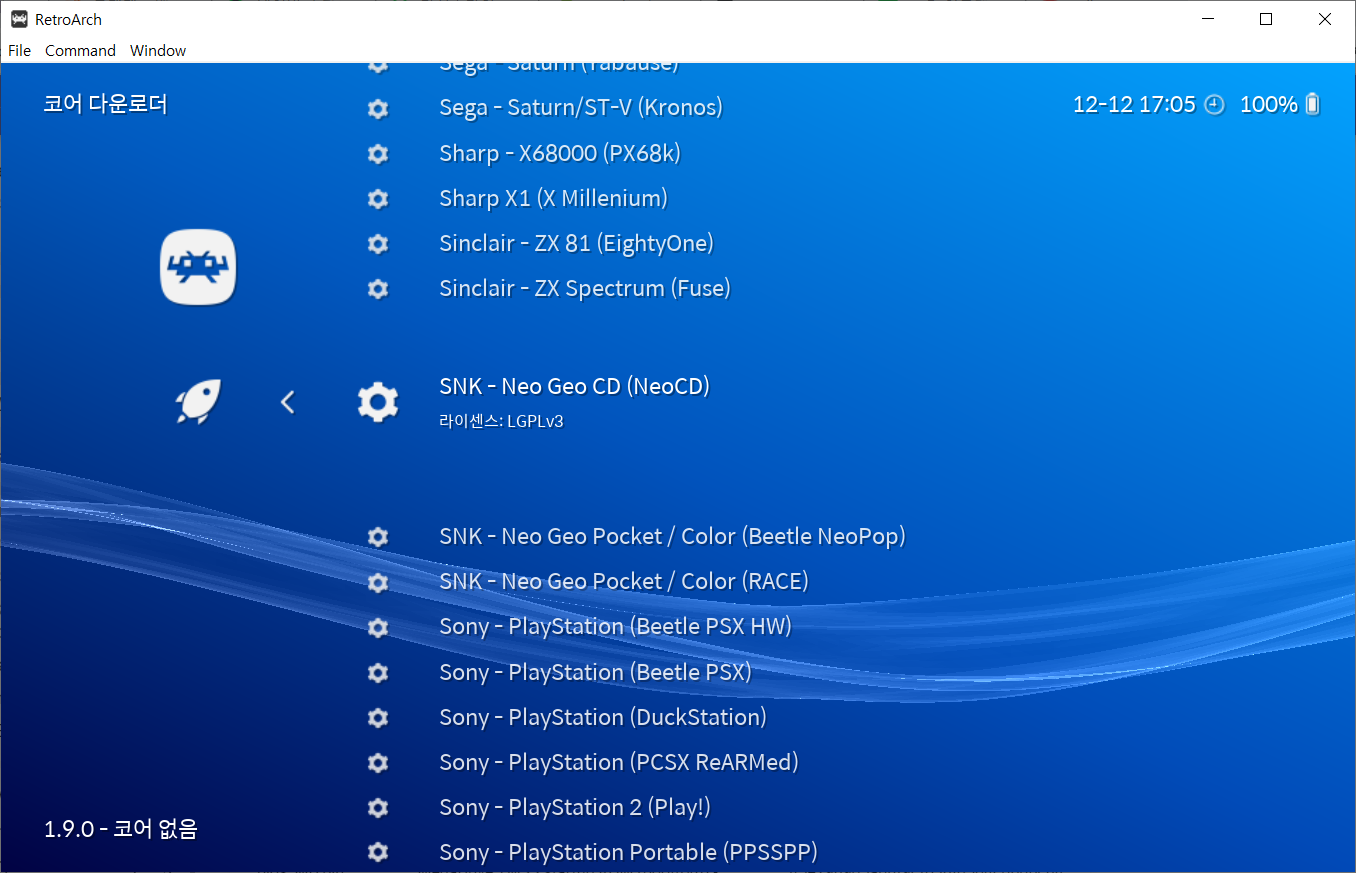Click gear icon next to Sharp X68000
The width and height of the screenshot is (1356, 873).
tap(378, 153)
